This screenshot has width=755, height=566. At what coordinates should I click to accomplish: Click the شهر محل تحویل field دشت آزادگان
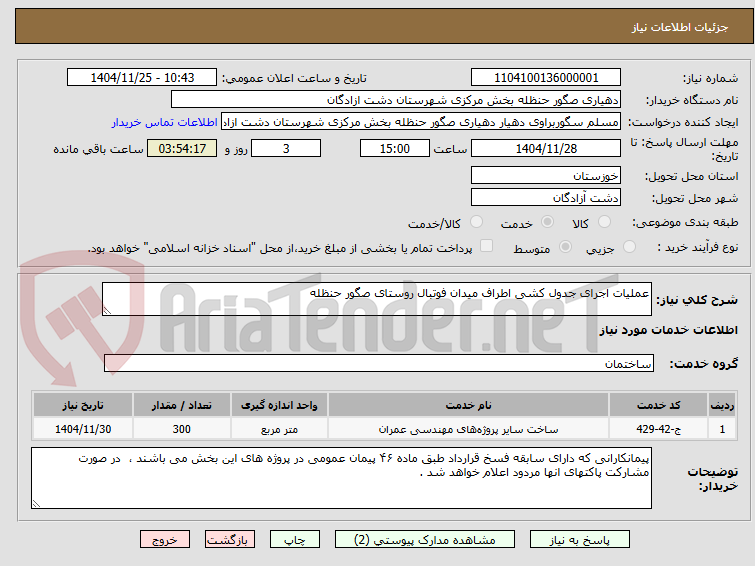pos(546,197)
